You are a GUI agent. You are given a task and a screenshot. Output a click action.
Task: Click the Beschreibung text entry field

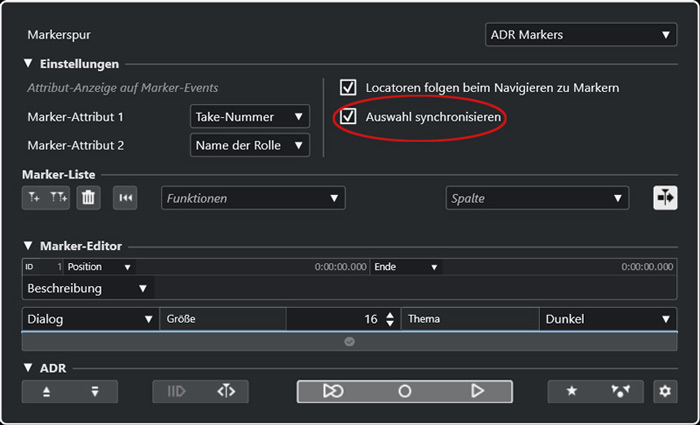click(415, 288)
